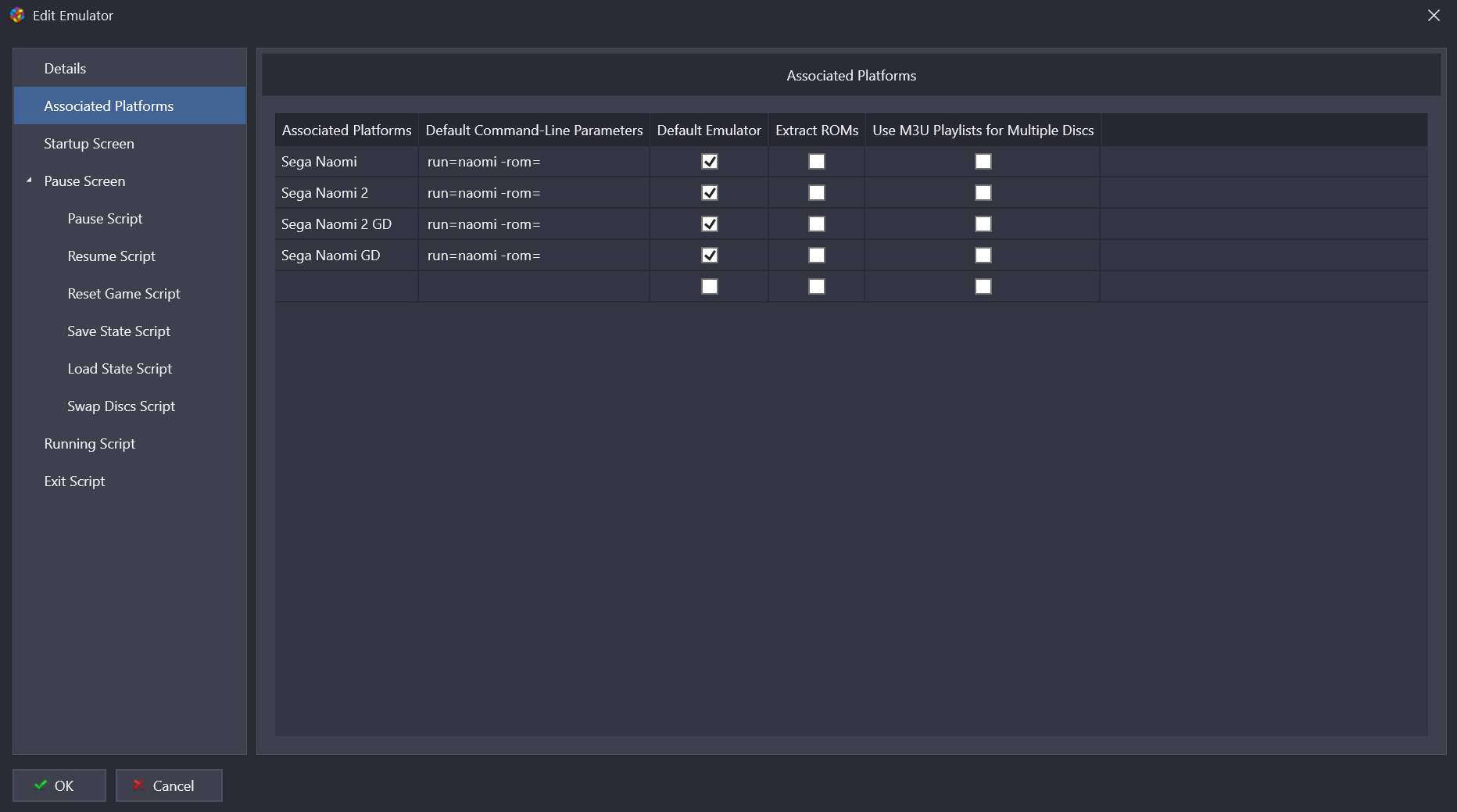This screenshot has width=1457, height=812.
Task: Uncheck Default Emulator for Sega Naomi 2
Action: pyautogui.click(x=710, y=192)
